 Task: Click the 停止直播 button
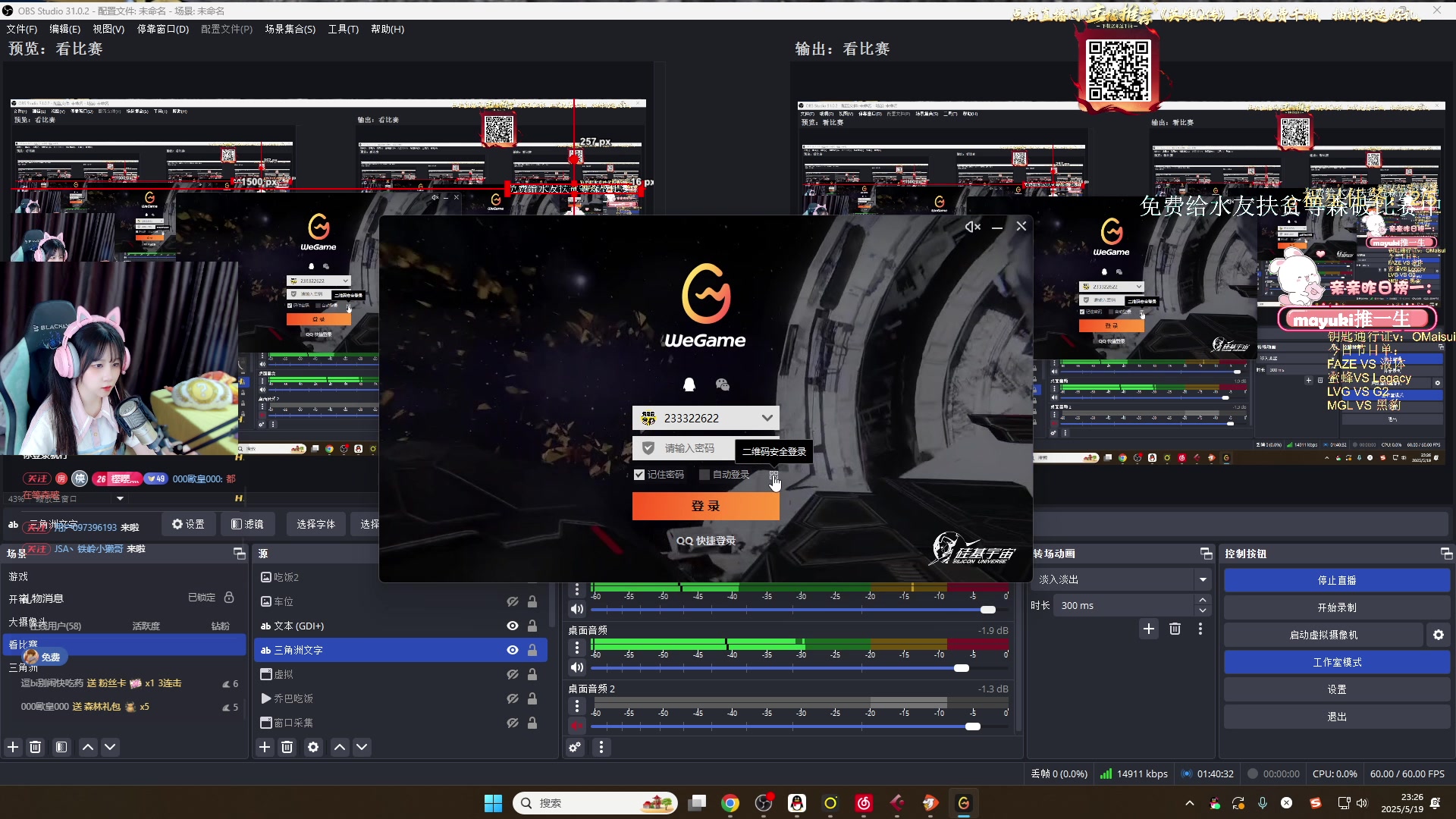coord(1337,581)
